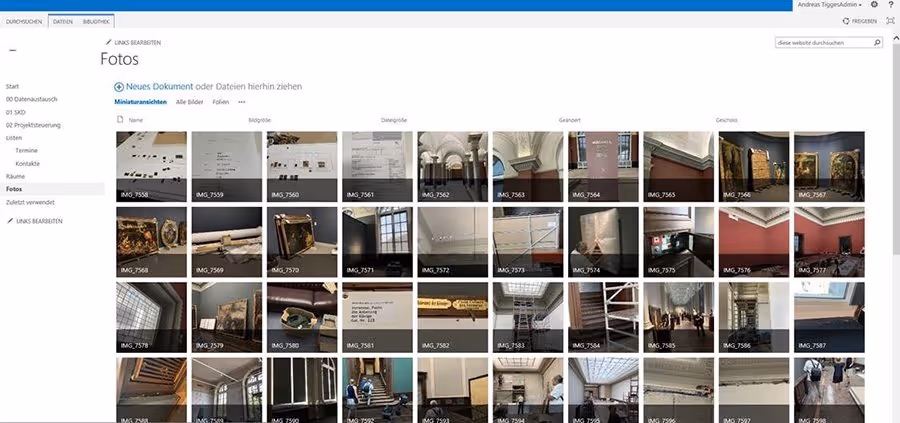Click the Freigeben button
The width and height of the screenshot is (900, 423).
[860, 21]
